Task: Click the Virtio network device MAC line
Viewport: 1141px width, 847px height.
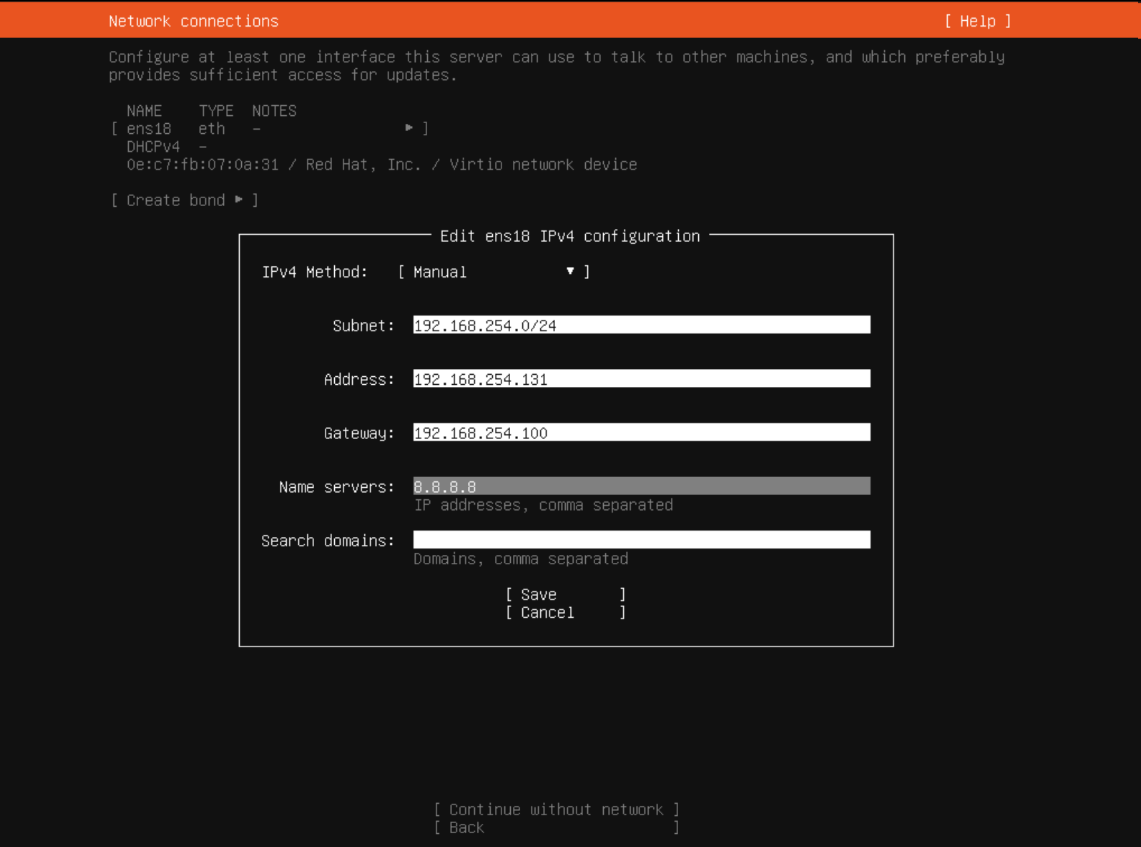Action: point(381,165)
